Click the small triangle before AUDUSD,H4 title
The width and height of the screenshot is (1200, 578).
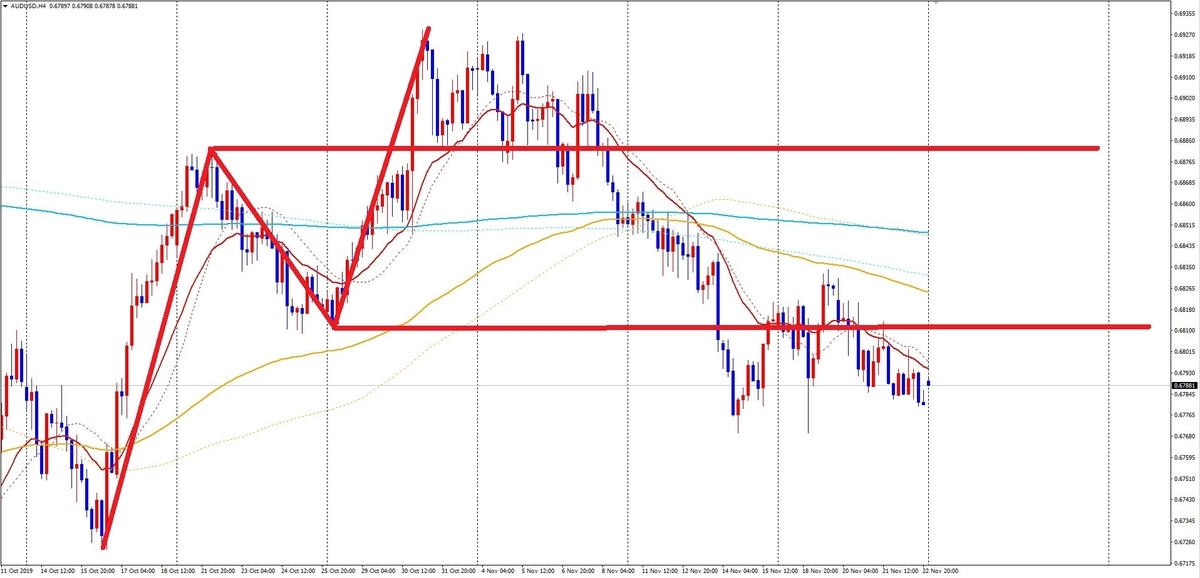tap(5, 7)
